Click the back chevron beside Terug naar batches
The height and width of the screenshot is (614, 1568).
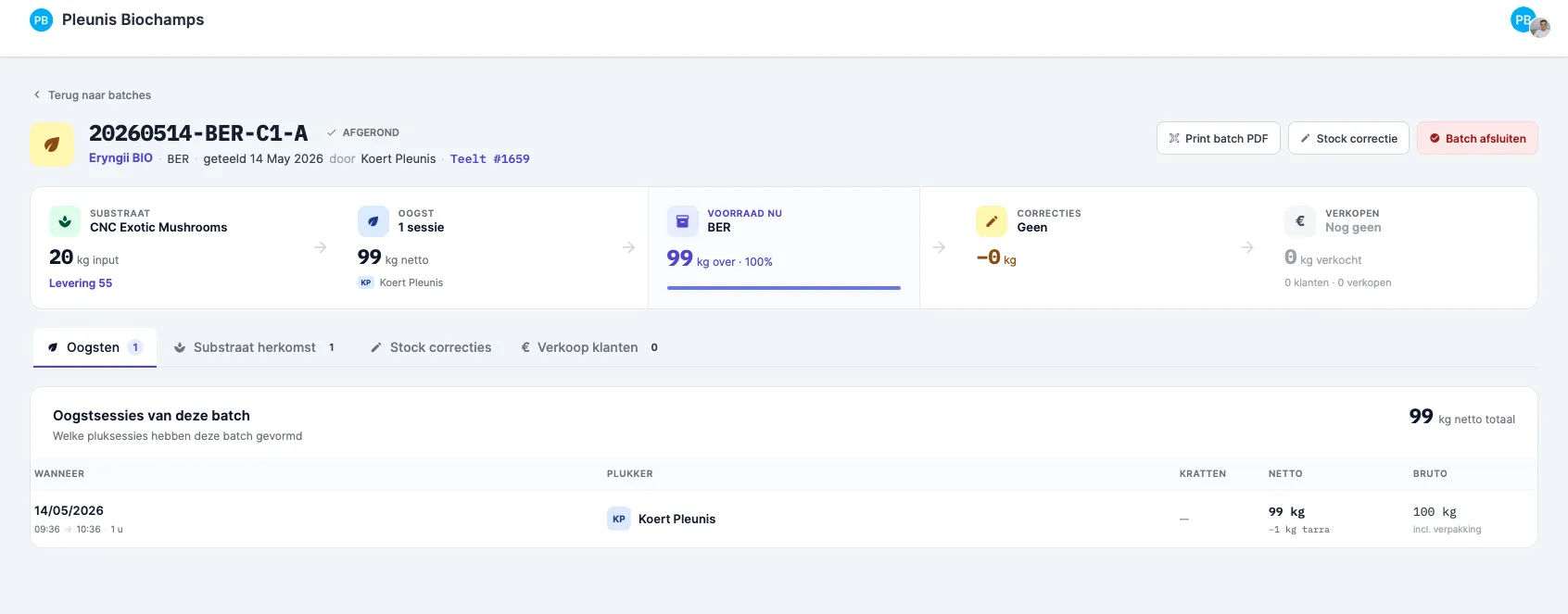pos(37,94)
